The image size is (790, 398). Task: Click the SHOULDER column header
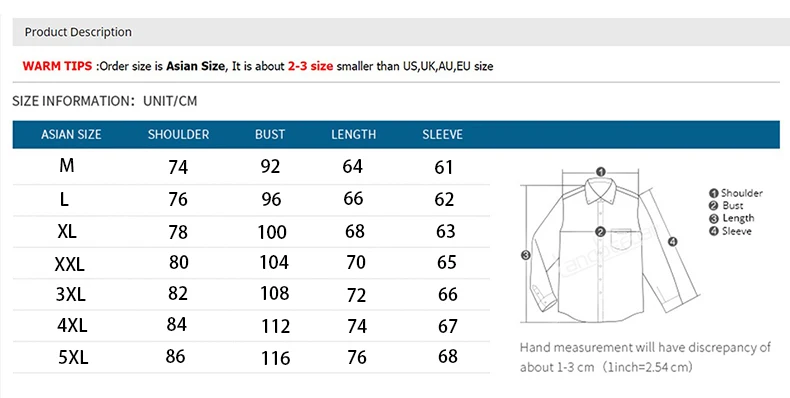pyautogui.click(x=178, y=135)
